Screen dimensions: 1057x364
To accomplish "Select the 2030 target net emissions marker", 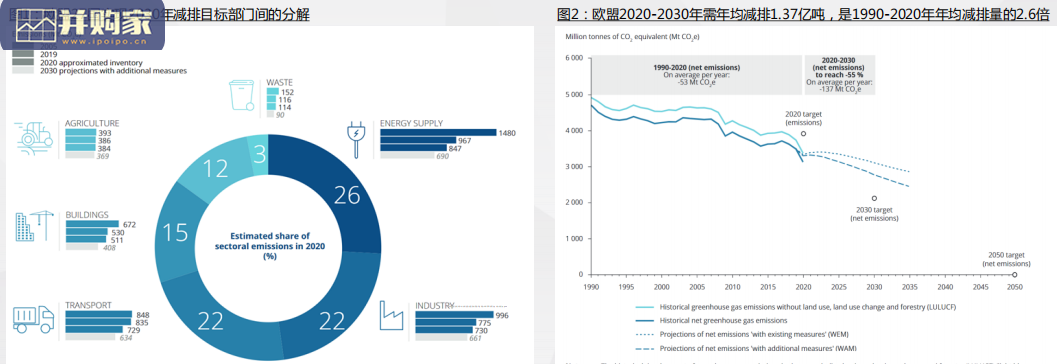I will (x=874, y=198).
